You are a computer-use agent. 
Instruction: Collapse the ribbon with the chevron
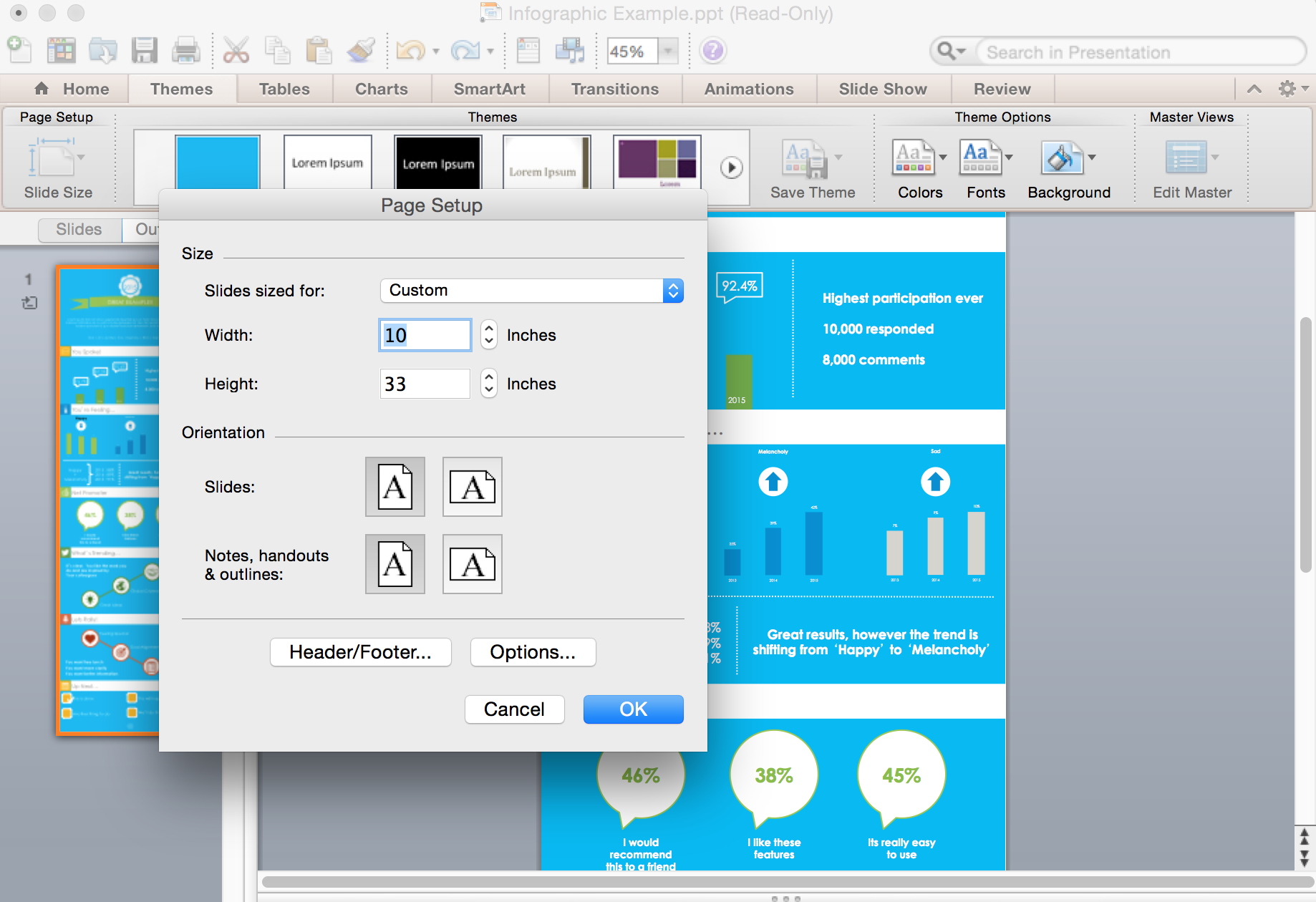pos(1254,89)
